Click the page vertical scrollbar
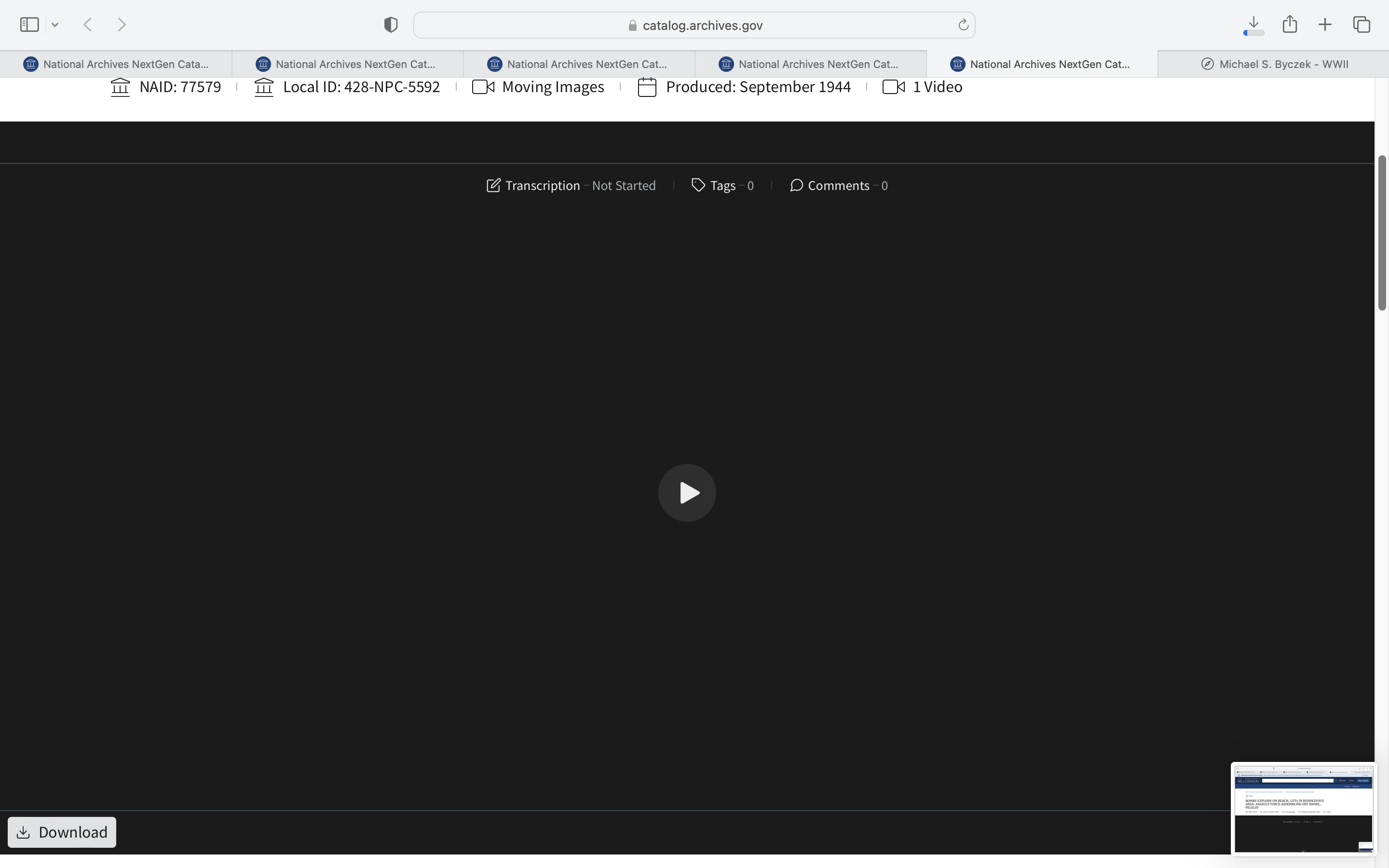1389x868 pixels. coord(1382,232)
